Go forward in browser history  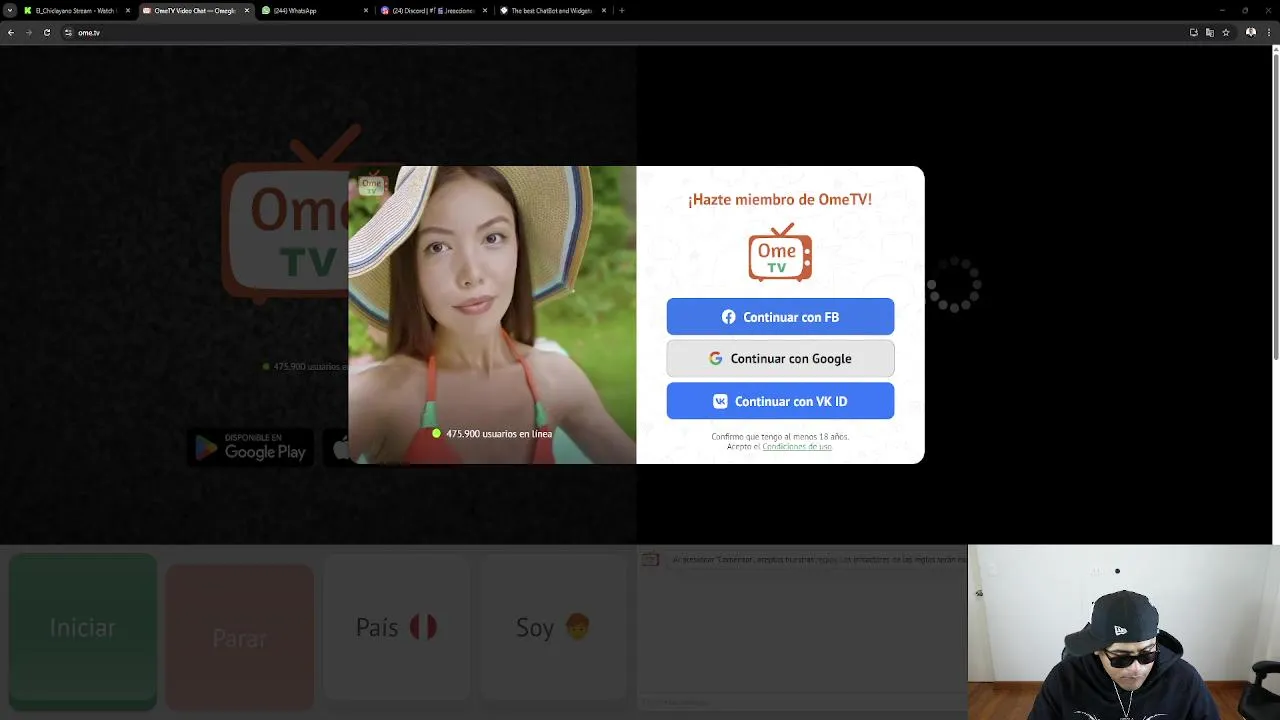(x=29, y=32)
